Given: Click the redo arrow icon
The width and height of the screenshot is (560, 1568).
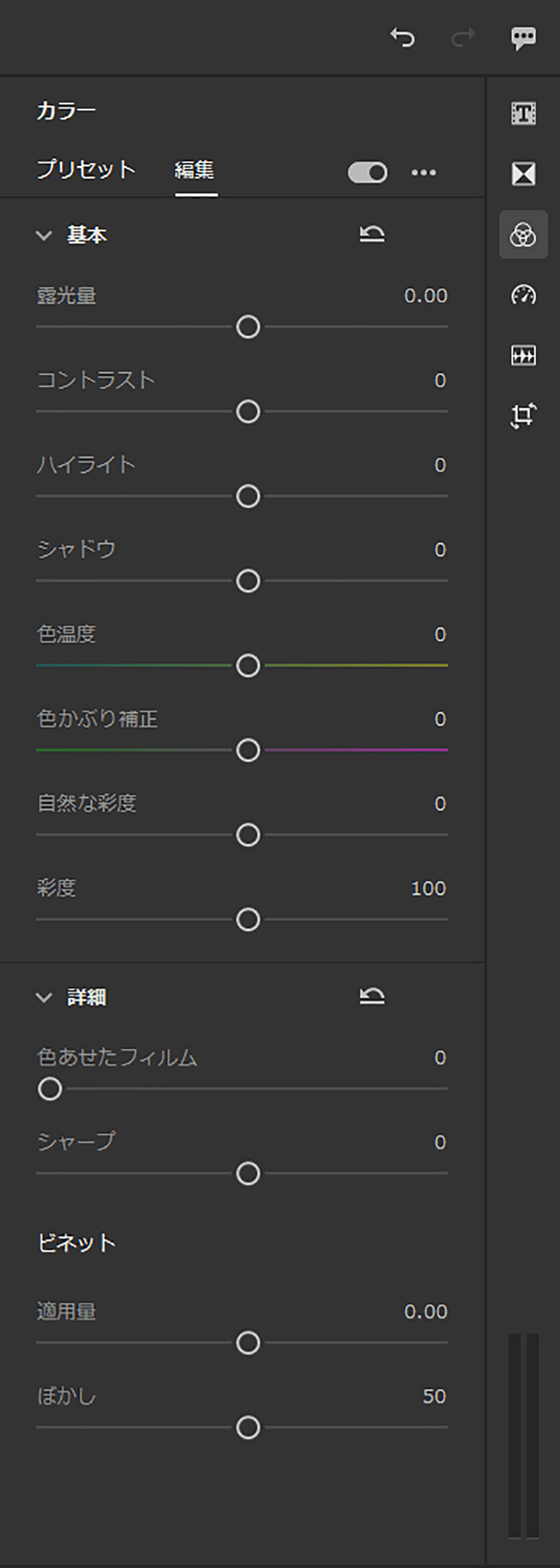Looking at the screenshot, I should [x=462, y=38].
